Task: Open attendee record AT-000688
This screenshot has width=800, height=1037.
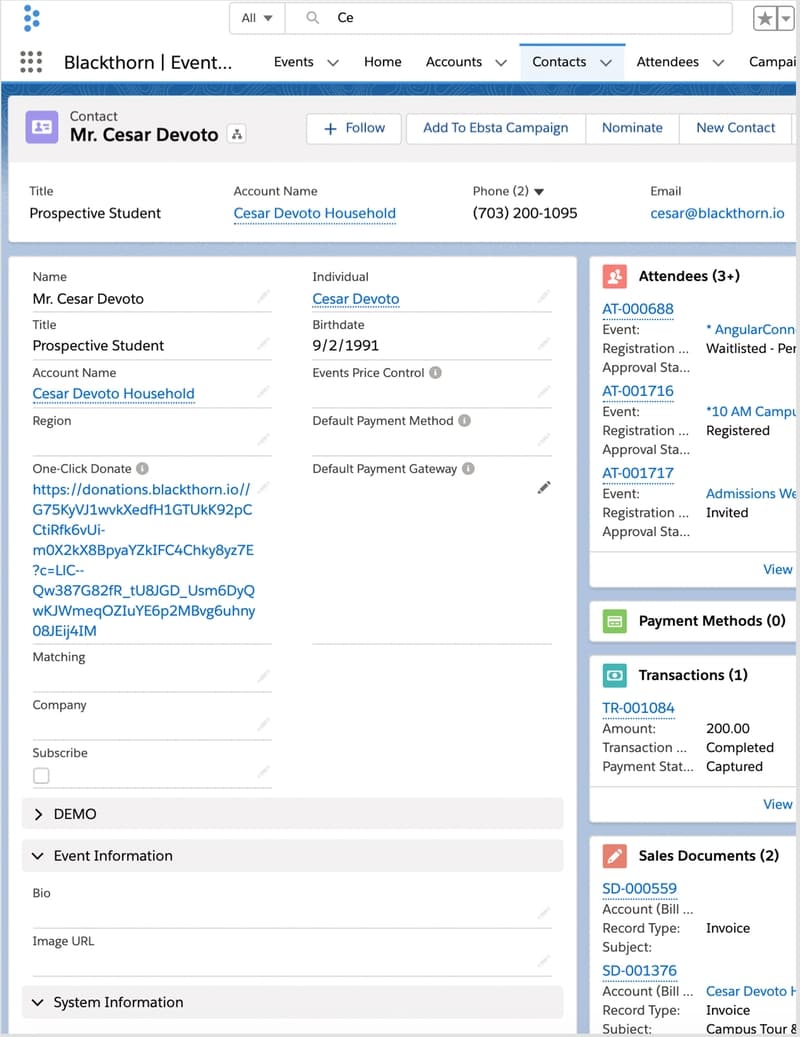Action: pos(637,309)
